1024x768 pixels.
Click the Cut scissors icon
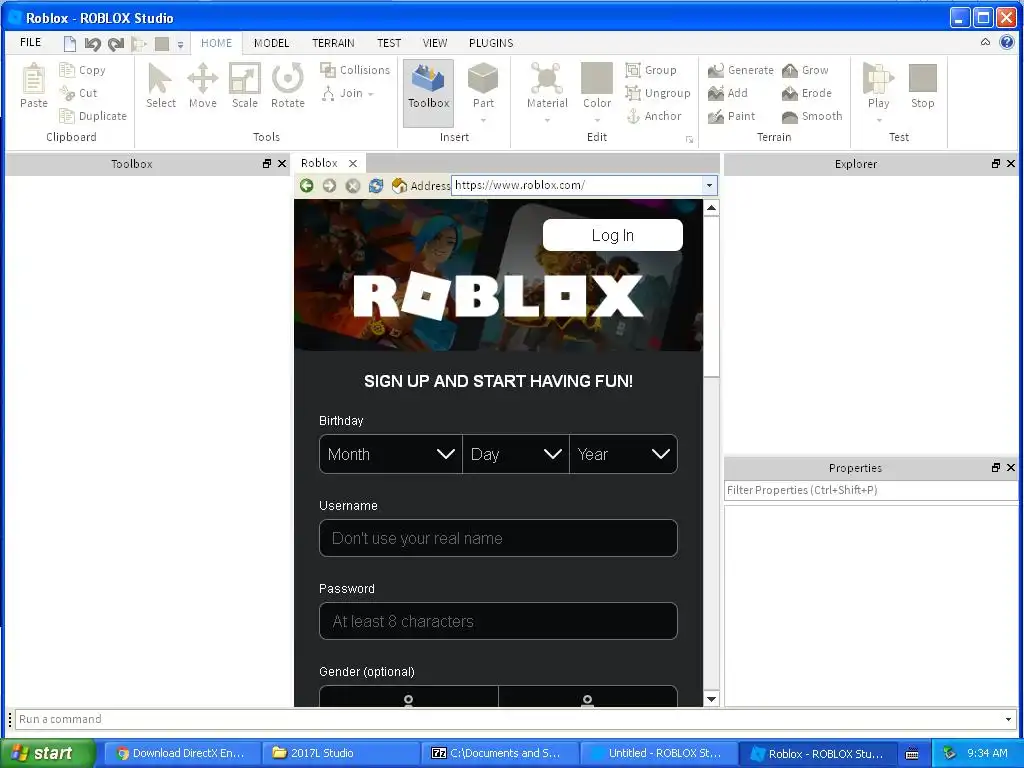(x=67, y=93)
